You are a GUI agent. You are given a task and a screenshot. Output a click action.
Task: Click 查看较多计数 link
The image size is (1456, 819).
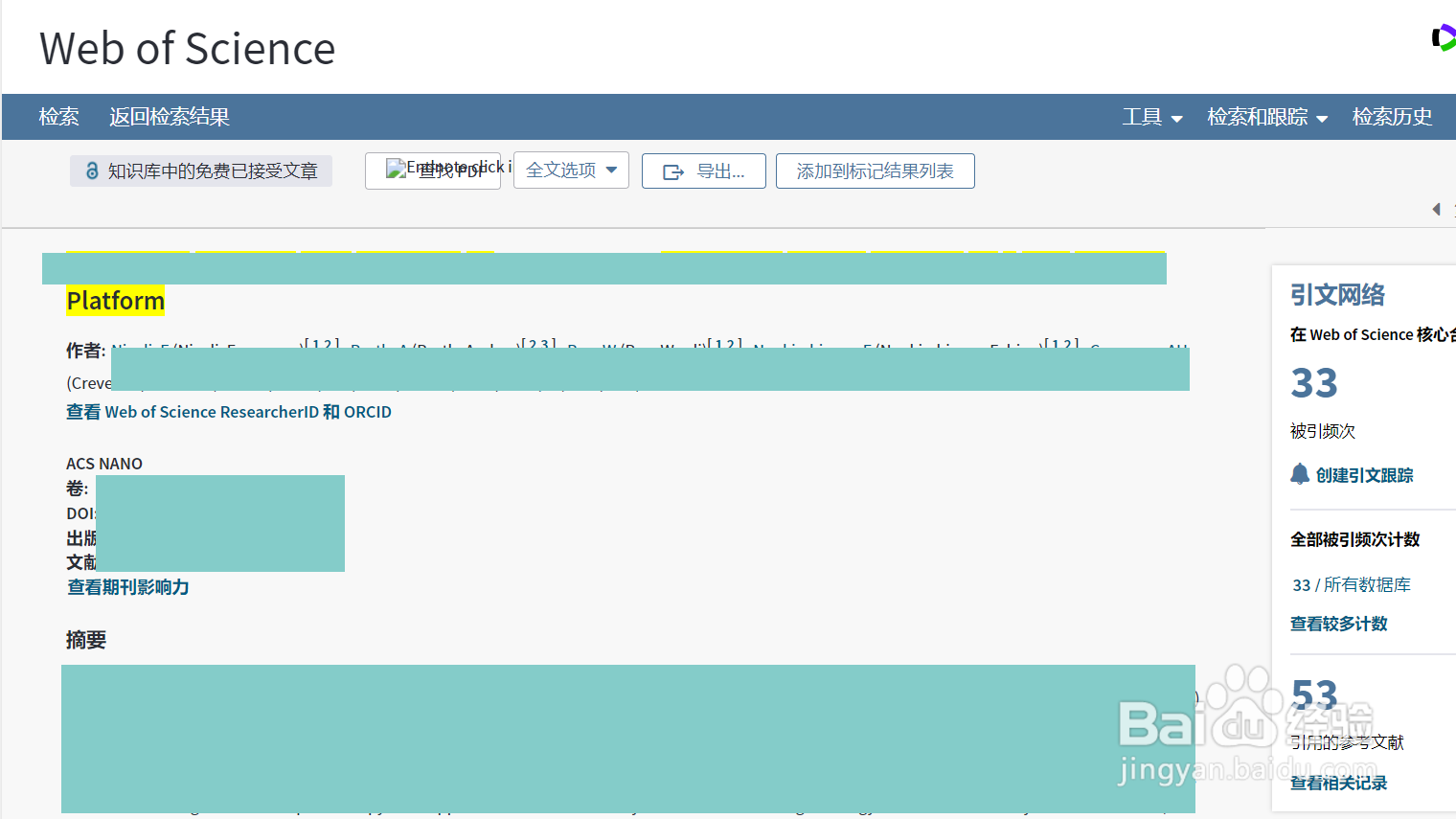click(1339, 624)
